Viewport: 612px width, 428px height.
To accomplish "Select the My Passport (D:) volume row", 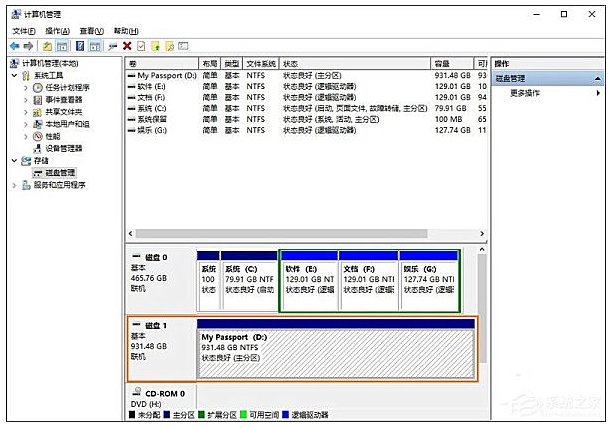I will [x=307, y=75].
